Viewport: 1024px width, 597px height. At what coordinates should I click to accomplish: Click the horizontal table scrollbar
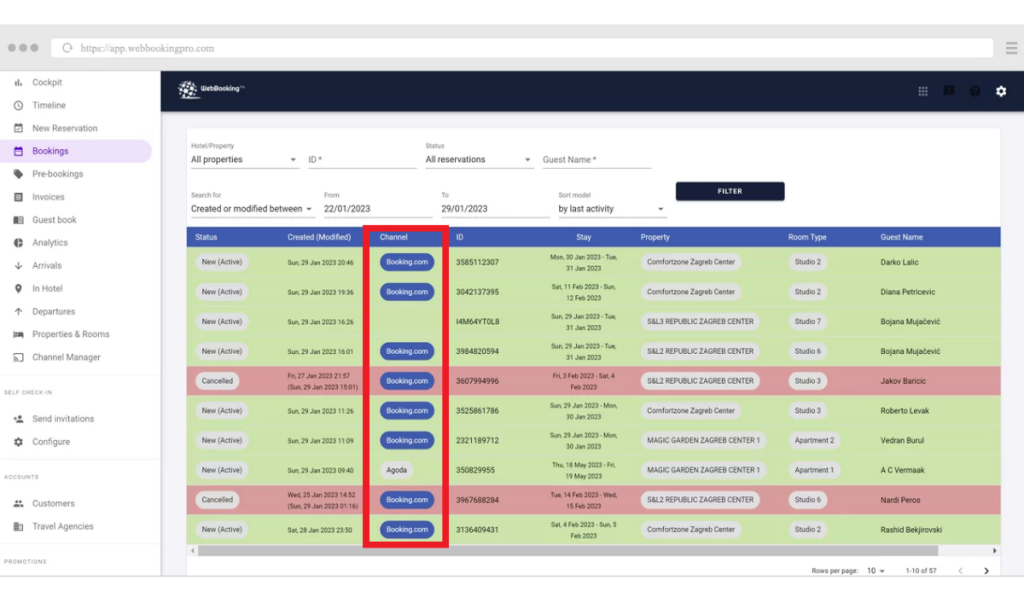pos(567,551)
